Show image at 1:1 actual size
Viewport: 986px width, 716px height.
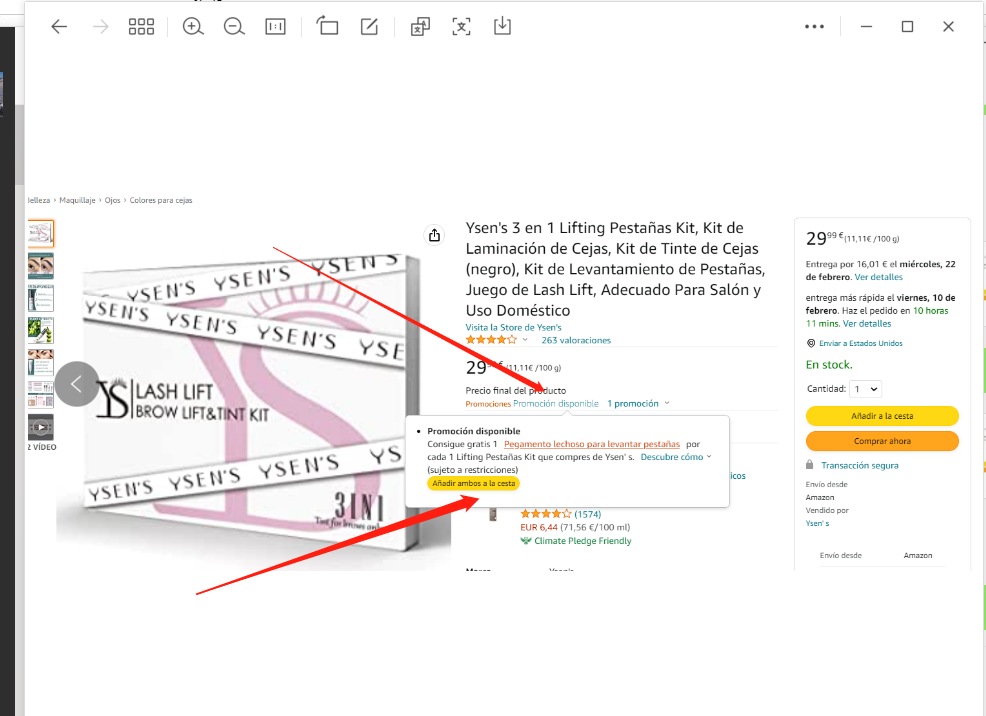[x=275, y=27]
